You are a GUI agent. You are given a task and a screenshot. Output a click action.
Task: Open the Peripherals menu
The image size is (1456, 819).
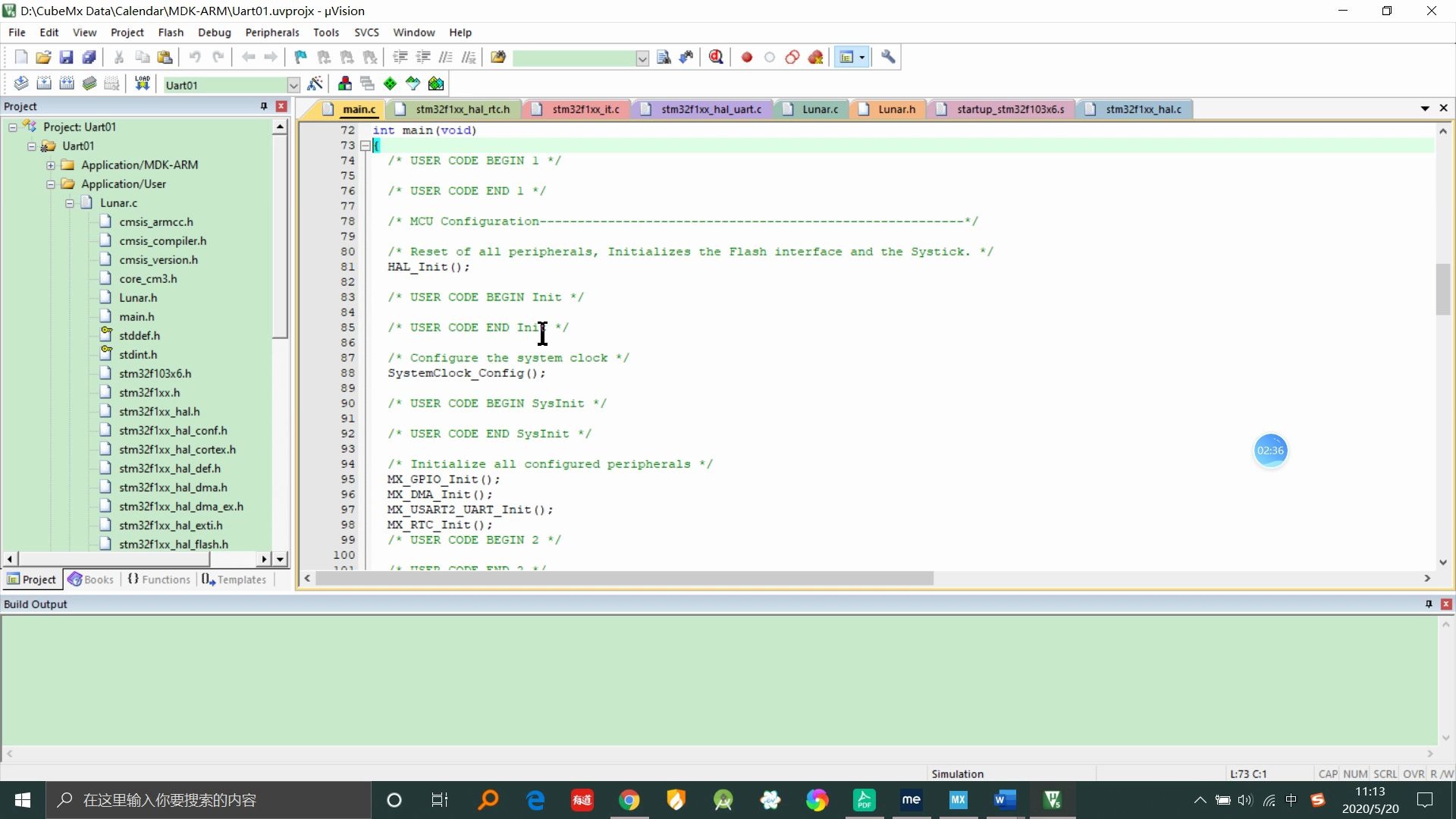point(271,32)
